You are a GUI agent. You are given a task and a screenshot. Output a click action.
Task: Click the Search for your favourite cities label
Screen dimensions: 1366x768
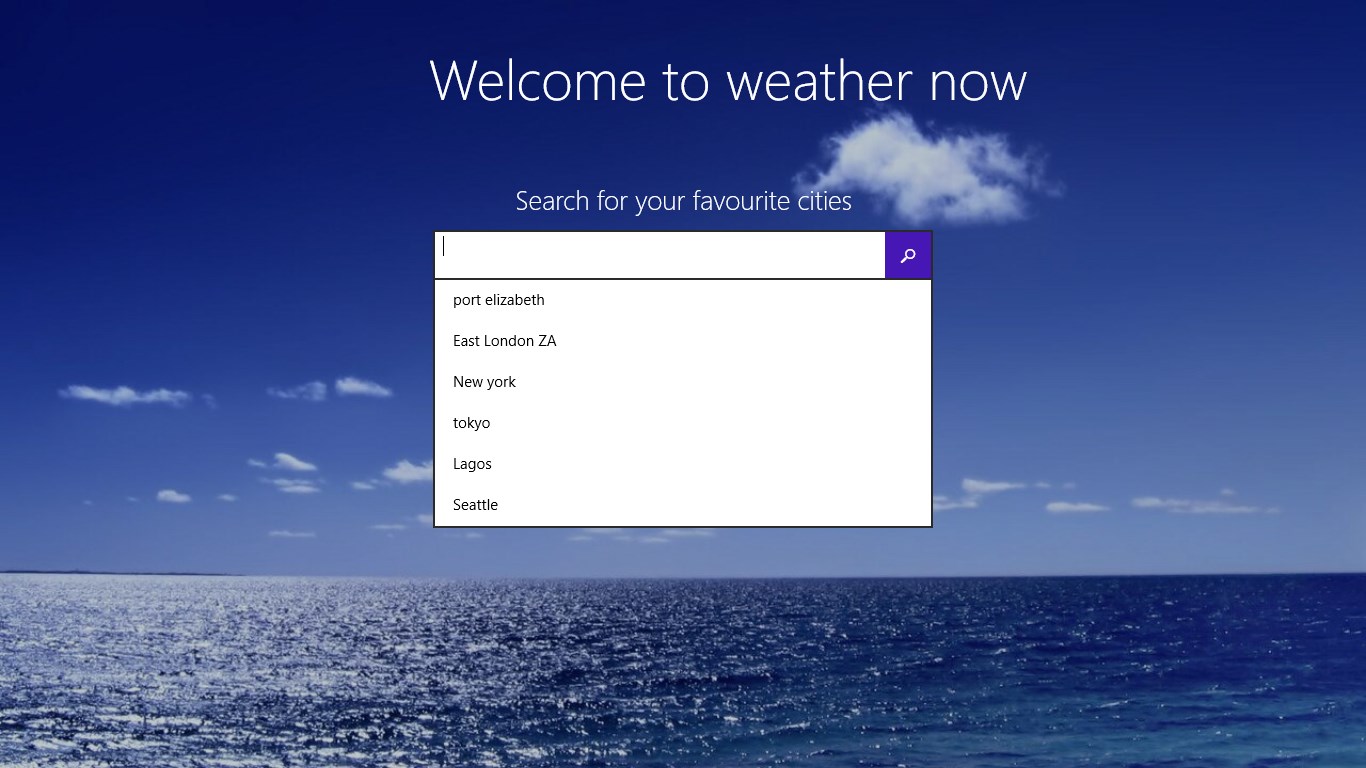coord(683,201)
